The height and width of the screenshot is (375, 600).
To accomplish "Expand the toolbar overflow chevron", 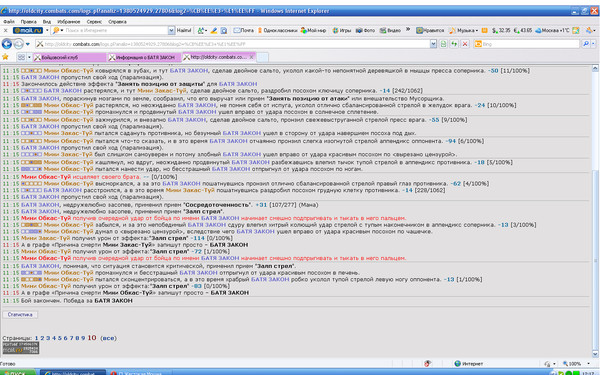I will [x=408, y=29].
